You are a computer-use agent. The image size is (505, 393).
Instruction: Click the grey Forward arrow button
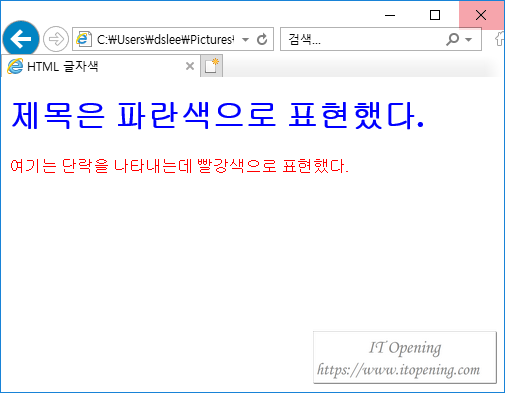(x=56, y=39)
